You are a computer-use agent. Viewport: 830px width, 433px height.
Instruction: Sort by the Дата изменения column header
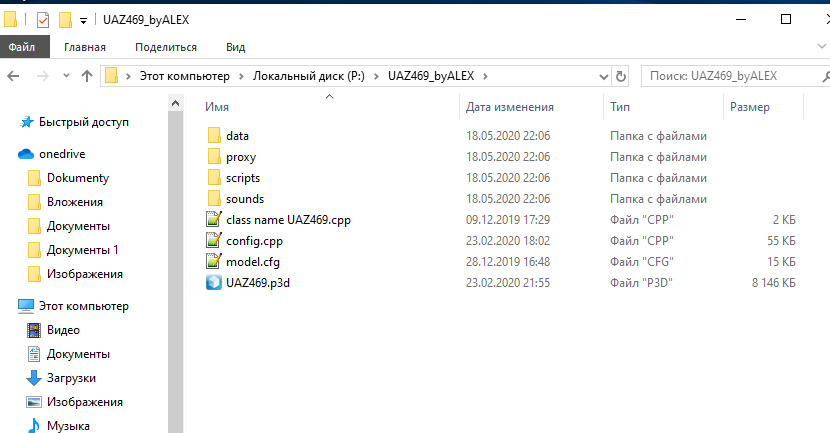coord(510,107)
